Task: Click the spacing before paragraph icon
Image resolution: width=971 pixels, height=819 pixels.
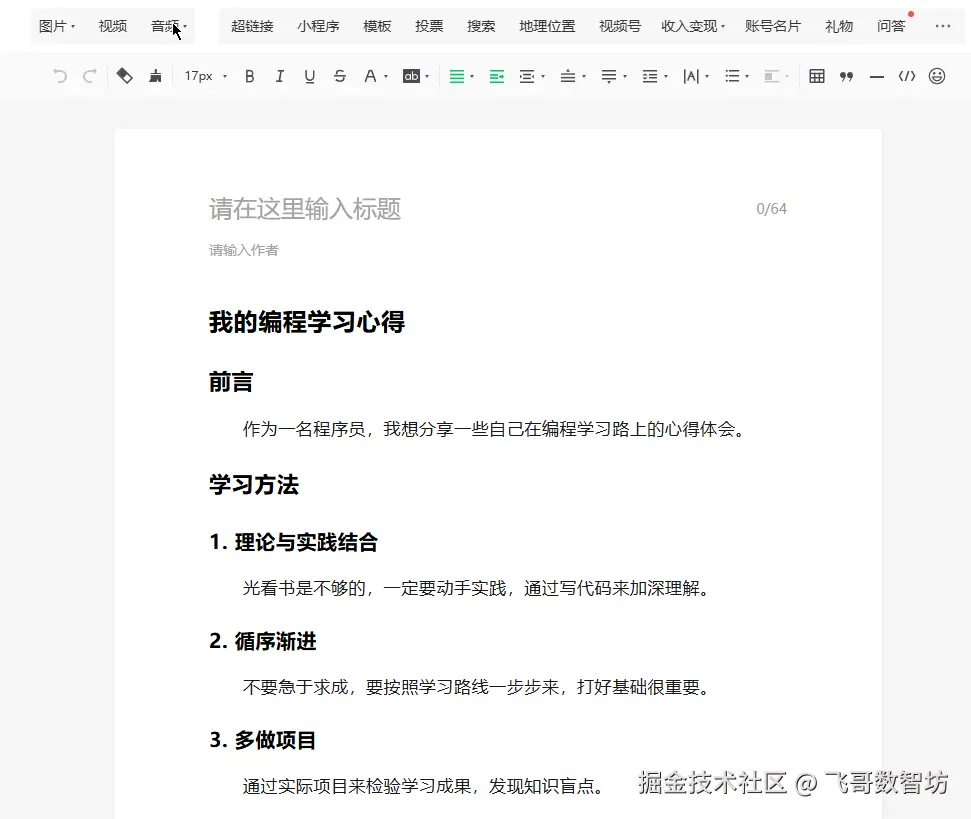Action: click(x=567, y=76)
